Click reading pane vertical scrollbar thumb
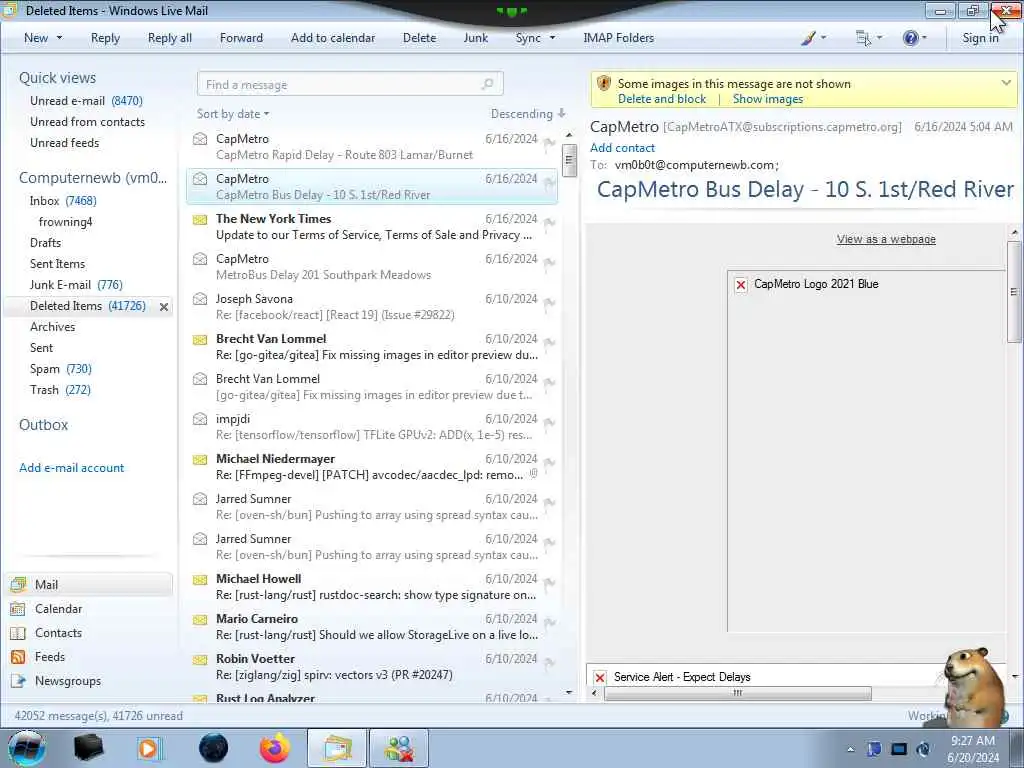The image size is (1024, 768). tap(1014, 291)
